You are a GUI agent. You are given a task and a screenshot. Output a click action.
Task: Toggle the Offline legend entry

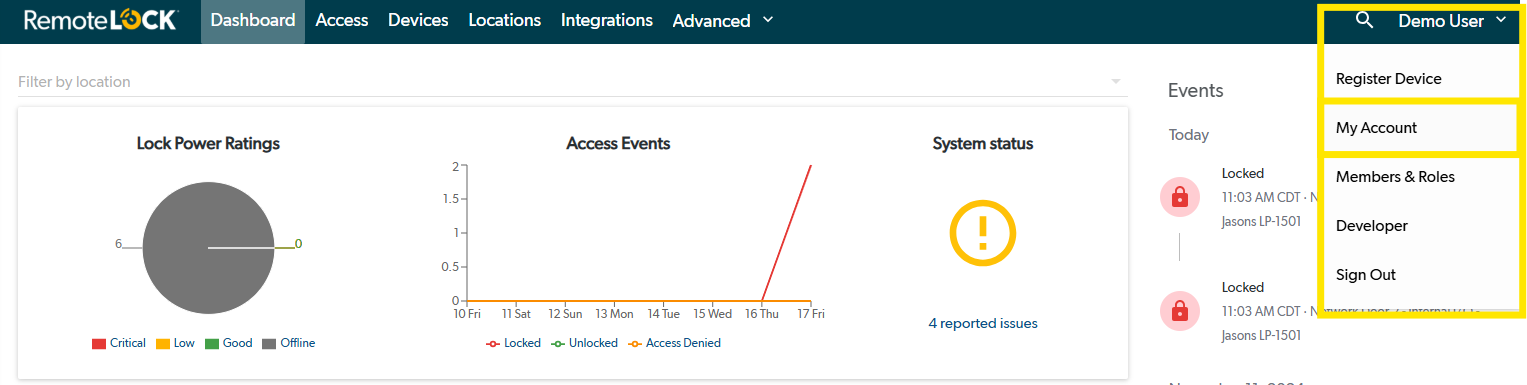288,343
